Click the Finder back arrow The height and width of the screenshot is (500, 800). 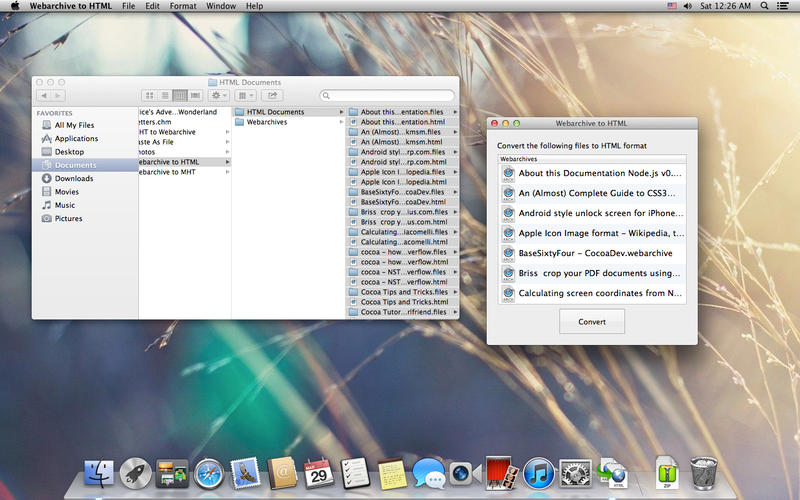(x=44, y=95)
